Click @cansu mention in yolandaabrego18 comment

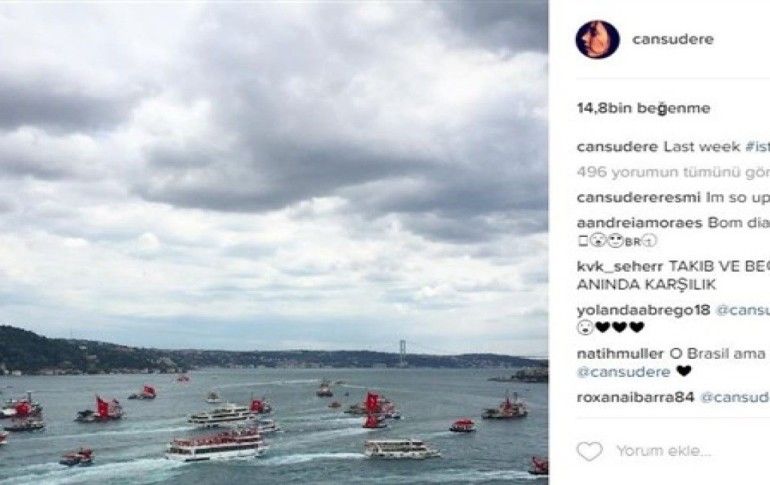[742, 310]
